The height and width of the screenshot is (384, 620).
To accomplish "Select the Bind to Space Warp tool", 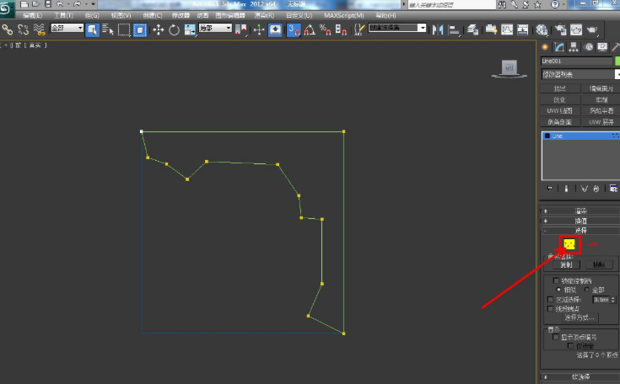I will [x=39, y=30].
